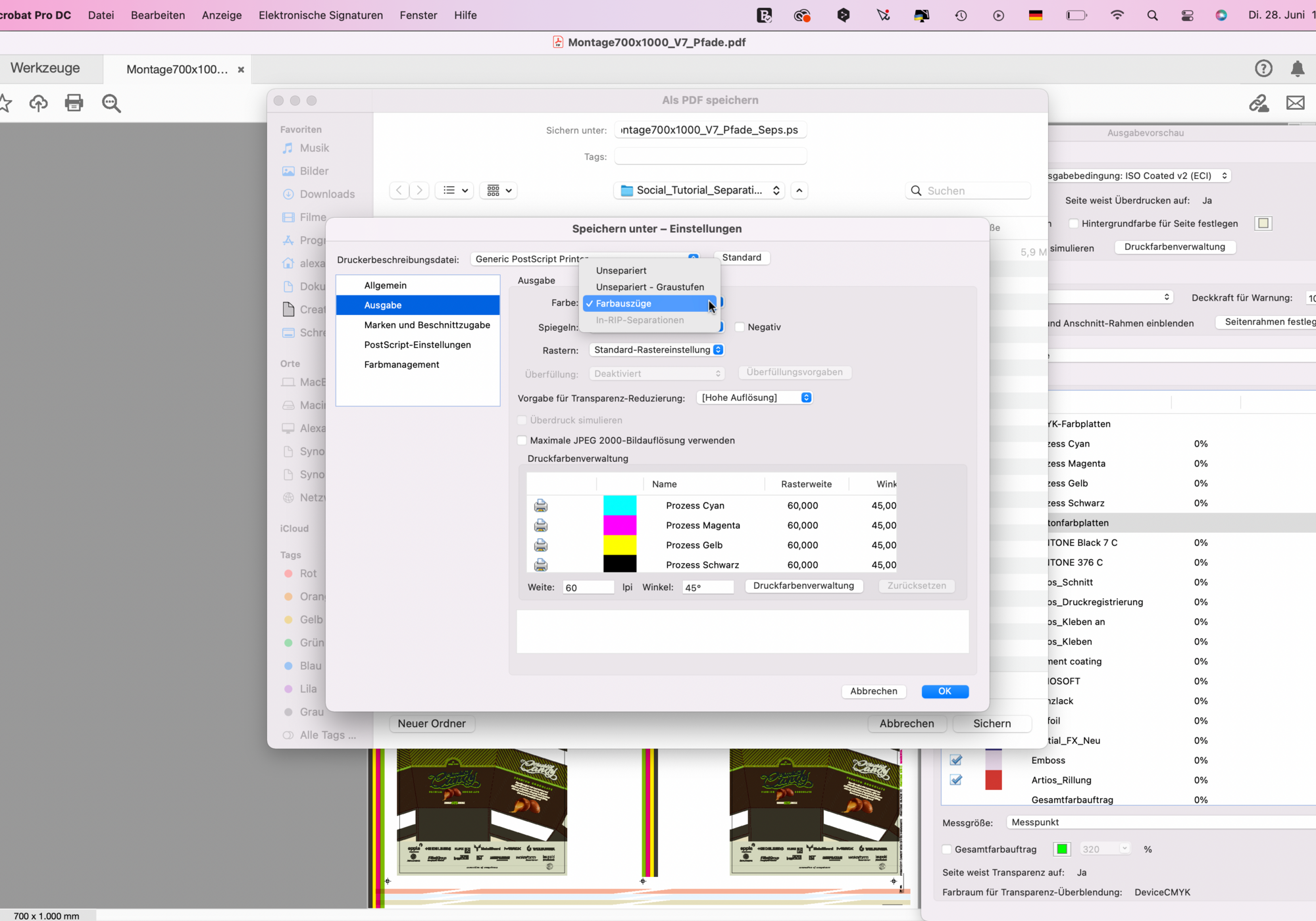Viewport: 1316px width, 921px height.
Task: Select the share link icon
Action: (1259, 103)
